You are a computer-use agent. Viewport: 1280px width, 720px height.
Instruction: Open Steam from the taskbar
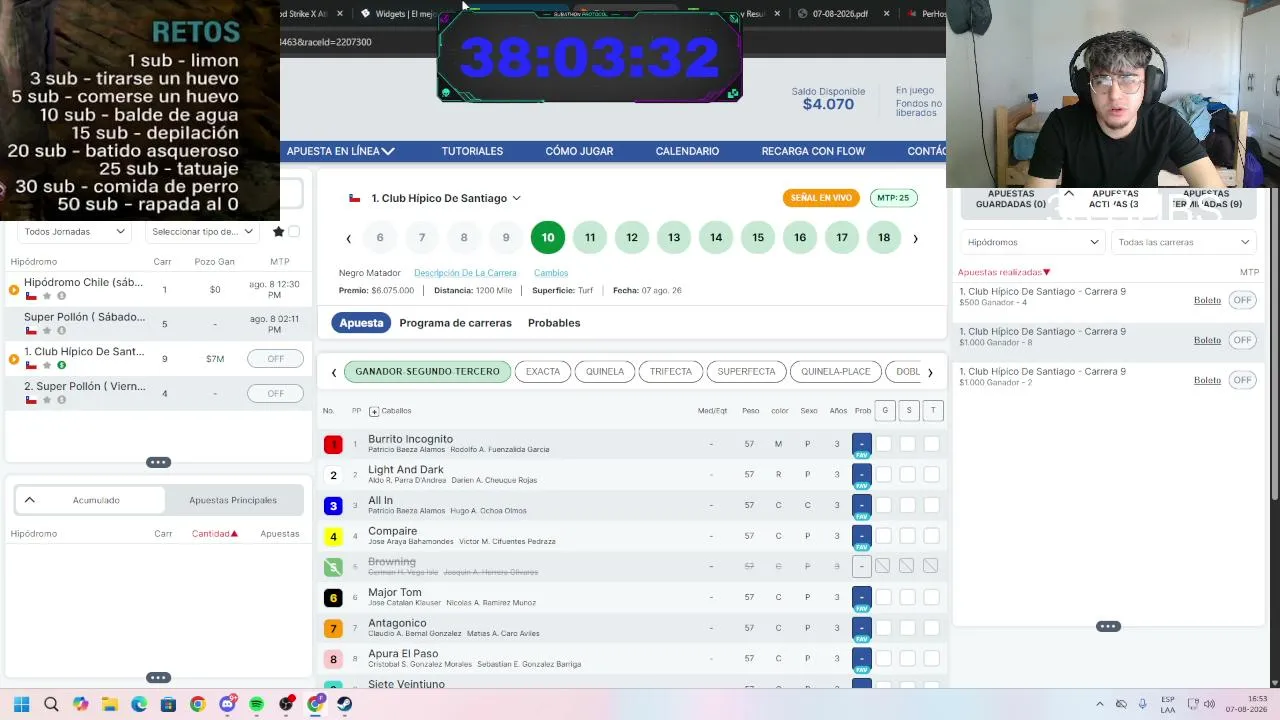tap(344, 704)
